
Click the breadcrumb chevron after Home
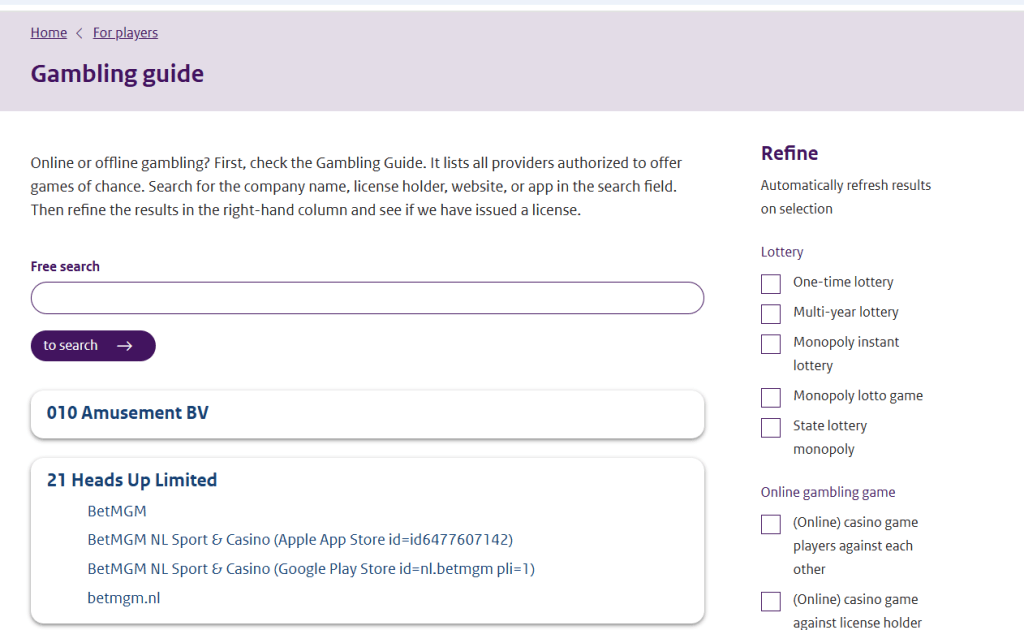[x=80, y=33]
